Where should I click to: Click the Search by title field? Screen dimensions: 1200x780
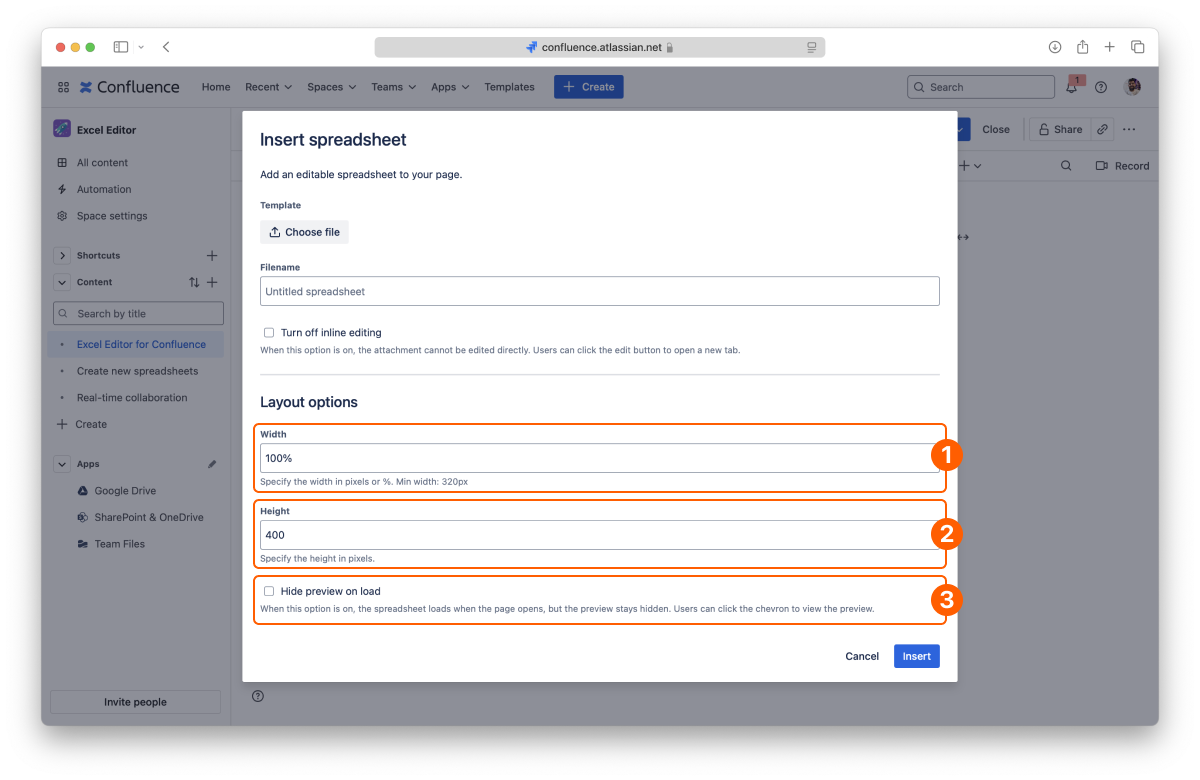(x=138, y=313)
